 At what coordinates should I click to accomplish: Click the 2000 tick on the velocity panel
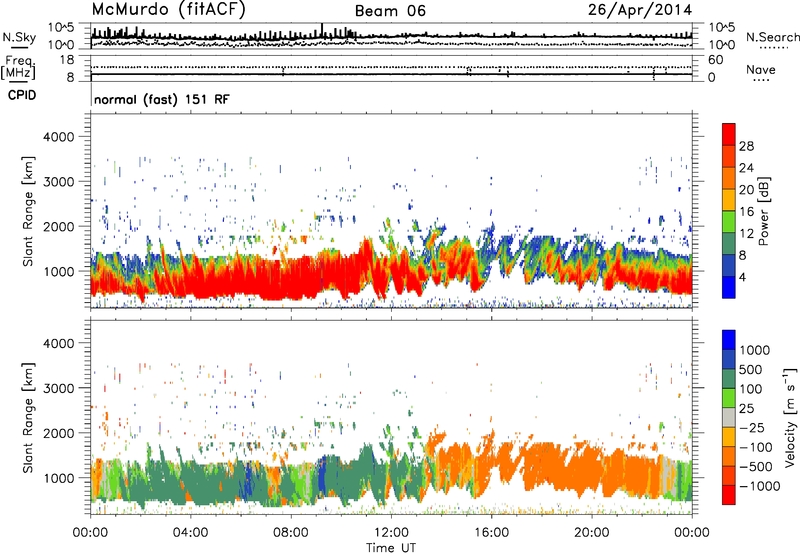(58, 433)
